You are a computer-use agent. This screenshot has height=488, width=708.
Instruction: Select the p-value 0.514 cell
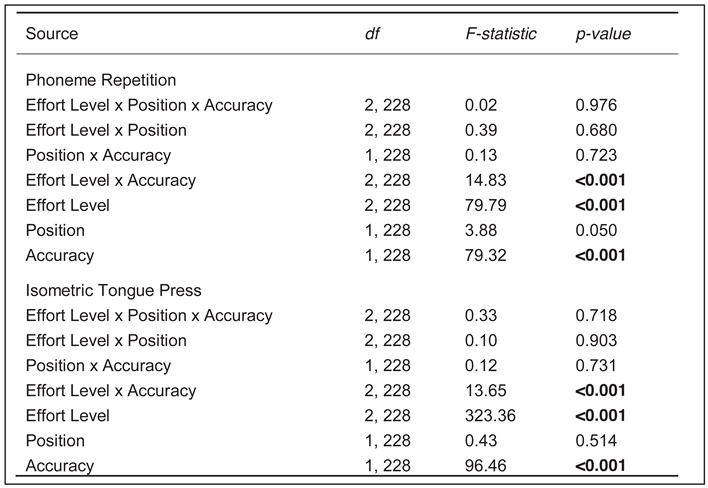(x=596, y=440)
